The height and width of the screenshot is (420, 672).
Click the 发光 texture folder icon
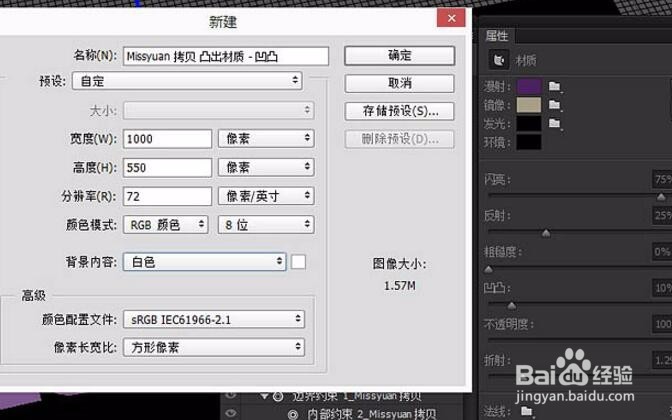tap(555, 123)
